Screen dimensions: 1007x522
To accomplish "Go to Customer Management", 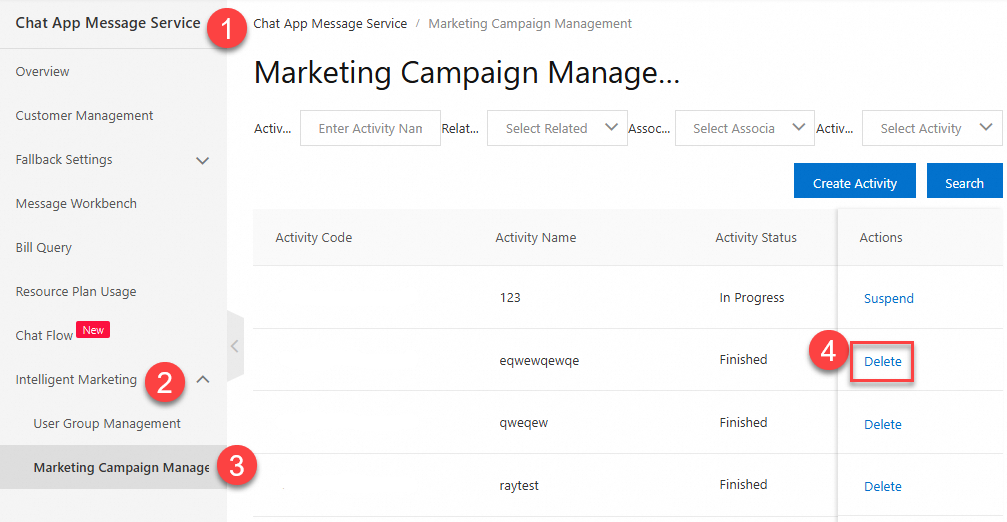I will click(x=85, y=116).
